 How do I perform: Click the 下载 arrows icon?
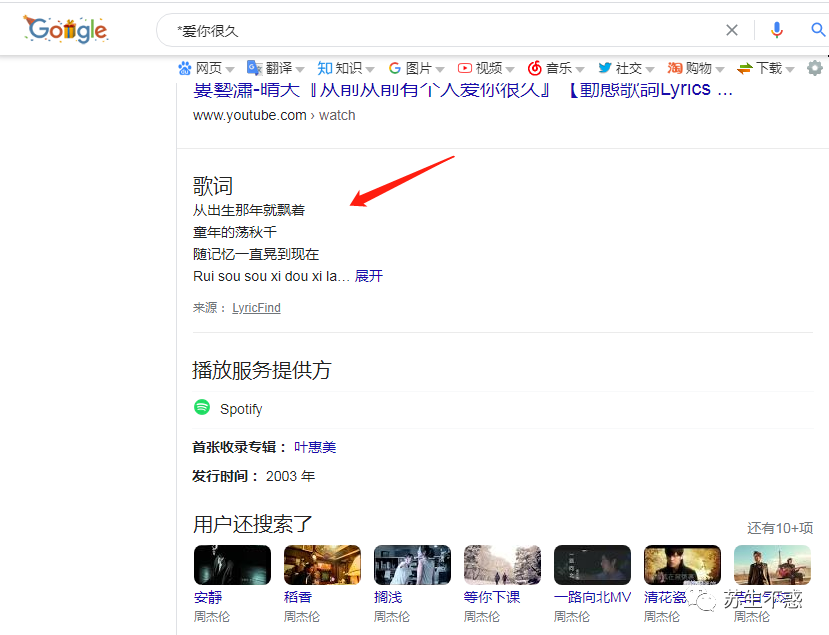coord(745,68)
